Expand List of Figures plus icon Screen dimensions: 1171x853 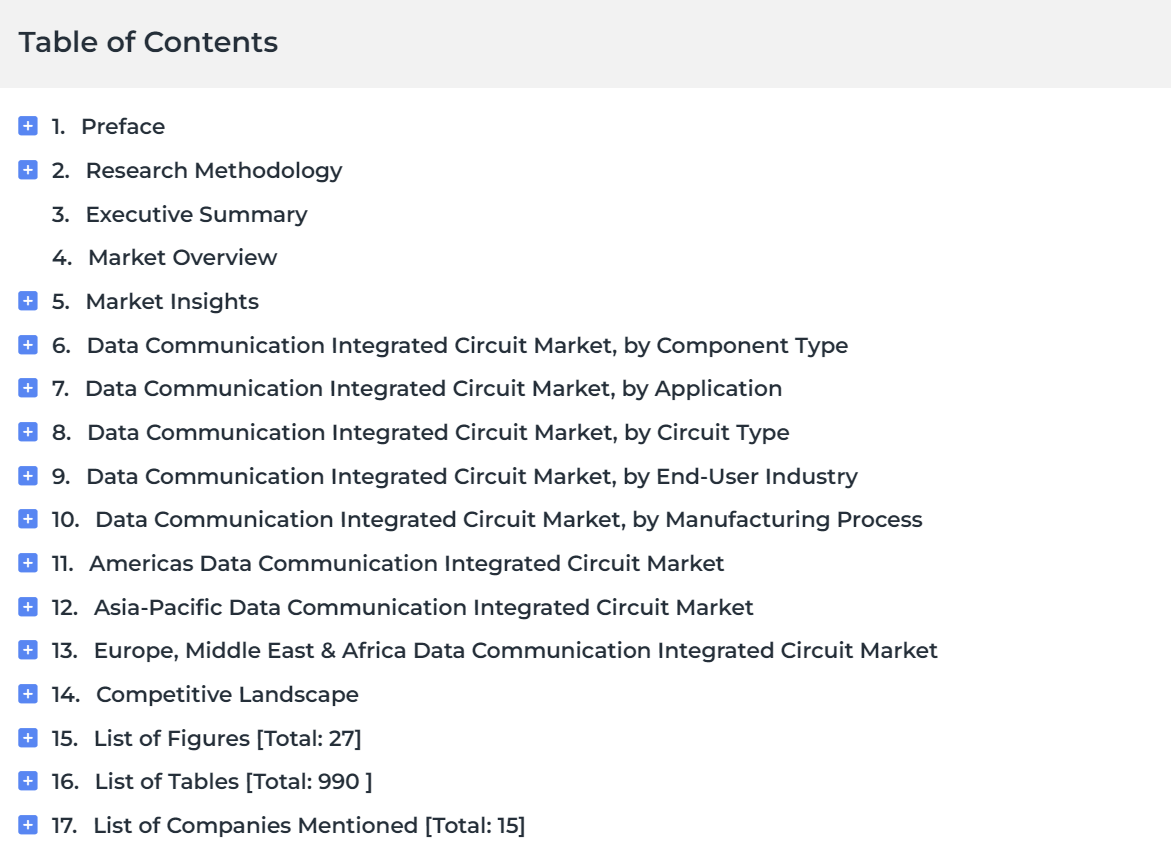point(28,739)
